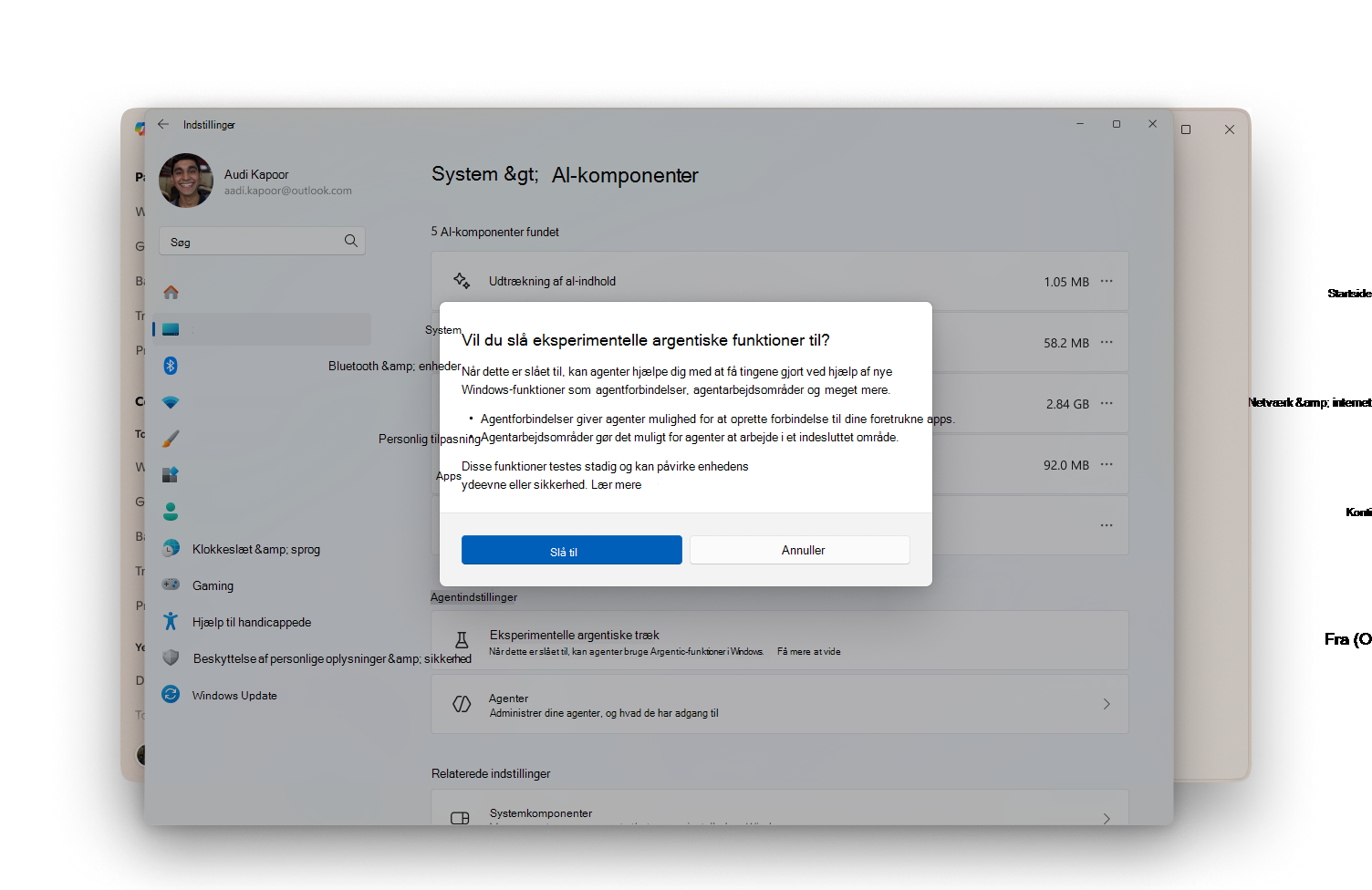Click the search magnifier icon

350,241
